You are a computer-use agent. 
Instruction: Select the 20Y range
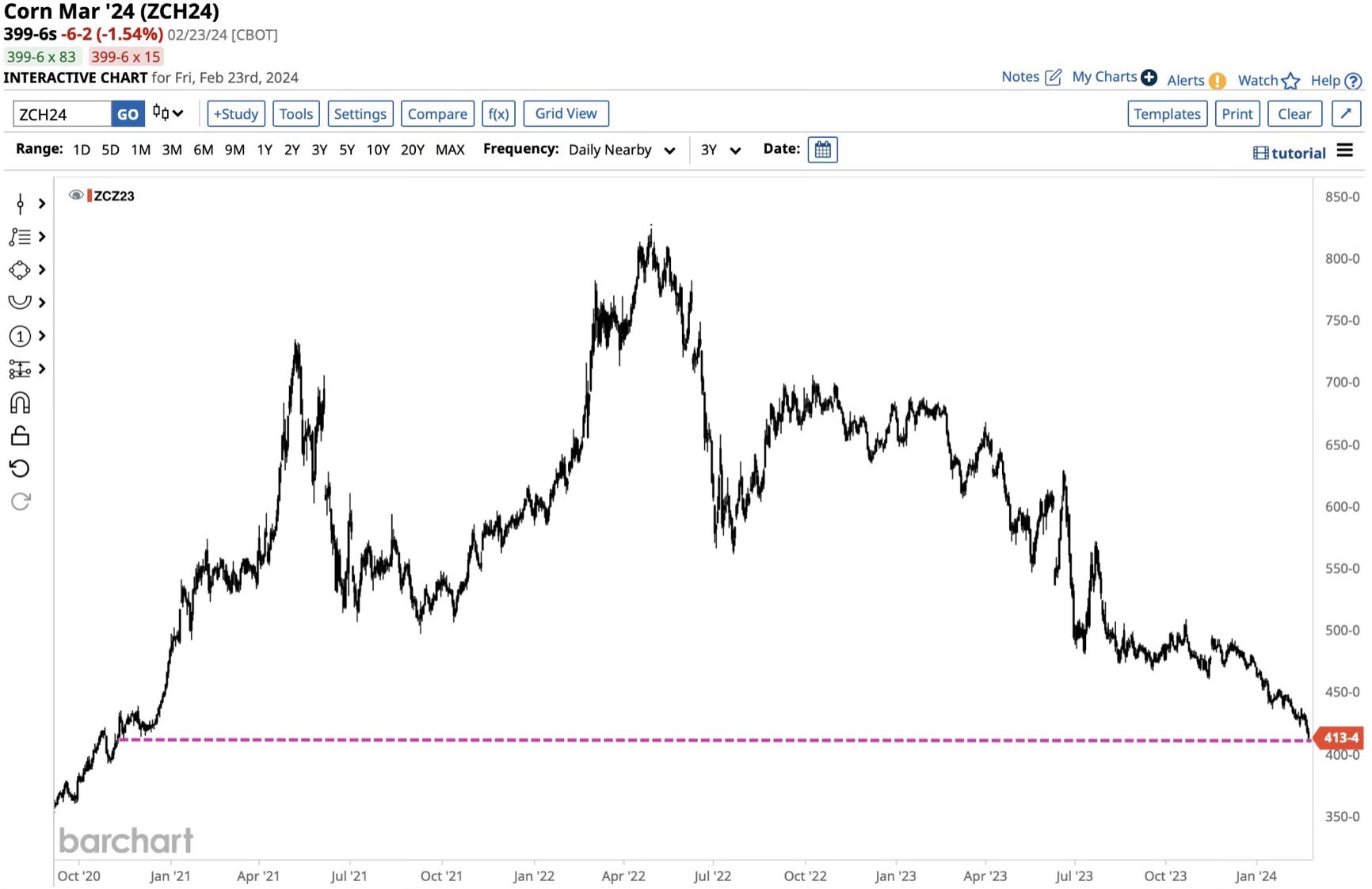pos(413,150)
